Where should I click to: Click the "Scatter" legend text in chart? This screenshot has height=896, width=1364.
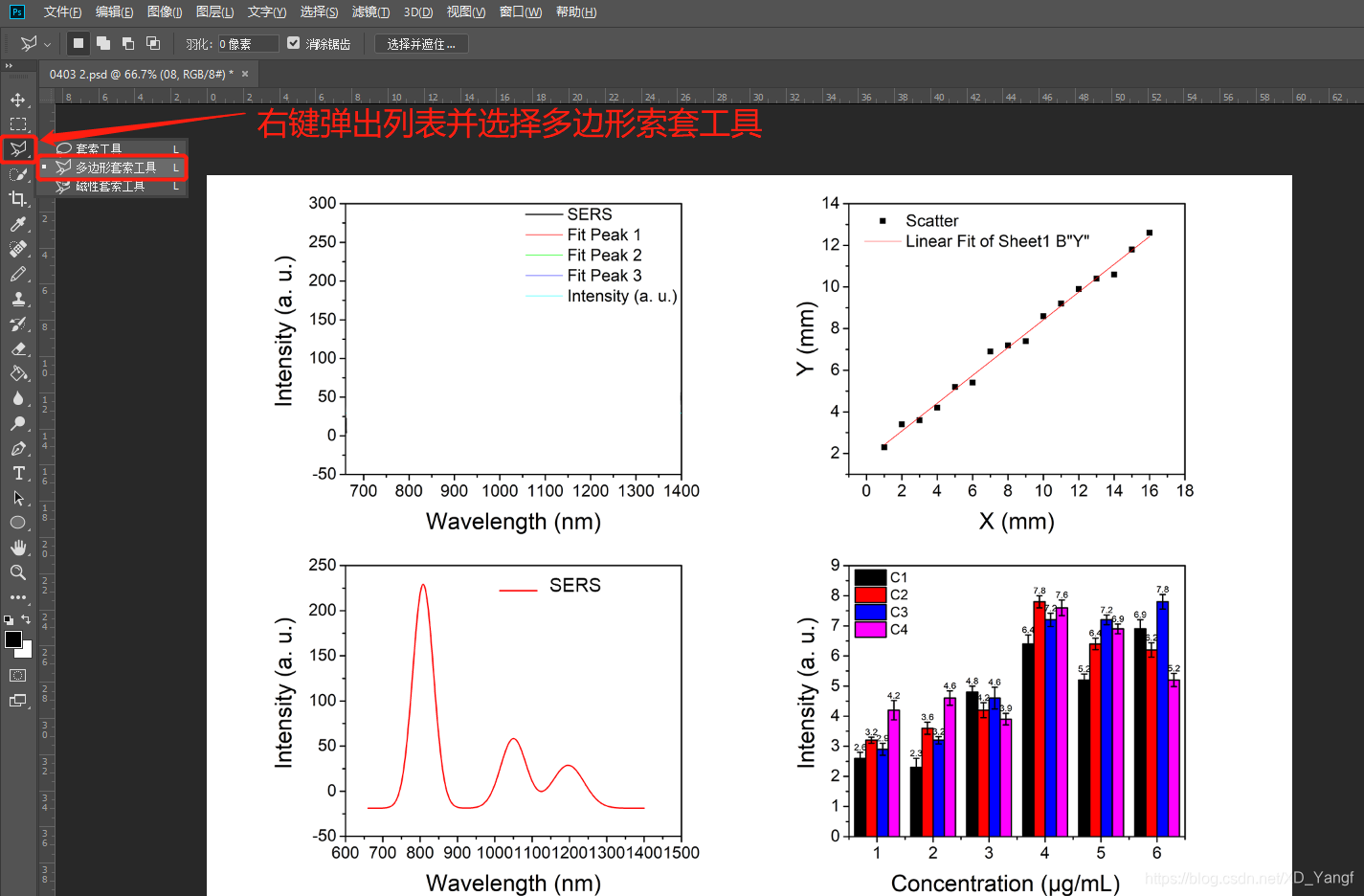931,220
